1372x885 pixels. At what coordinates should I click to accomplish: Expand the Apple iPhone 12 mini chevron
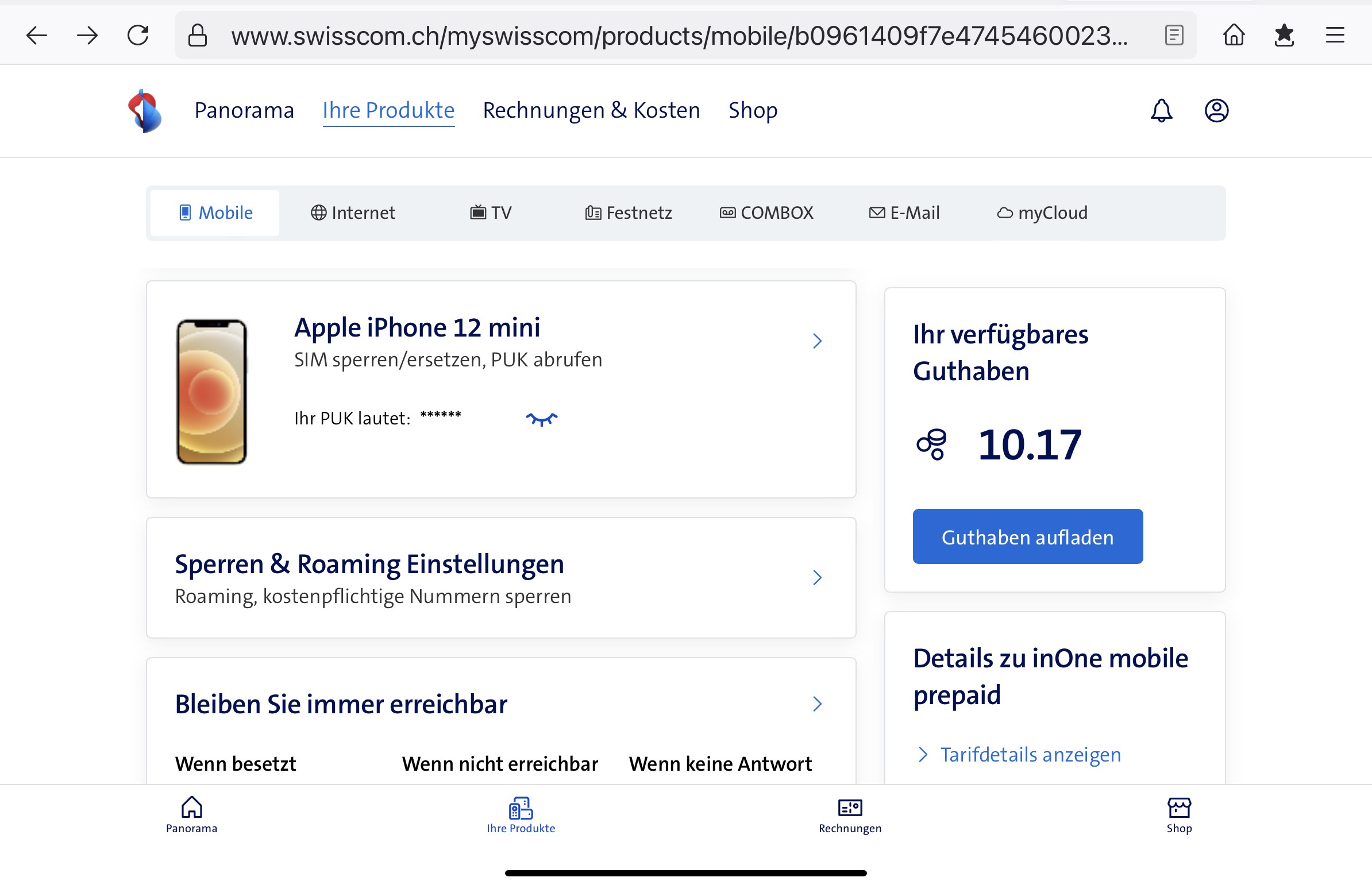click(x=818, y=341)
